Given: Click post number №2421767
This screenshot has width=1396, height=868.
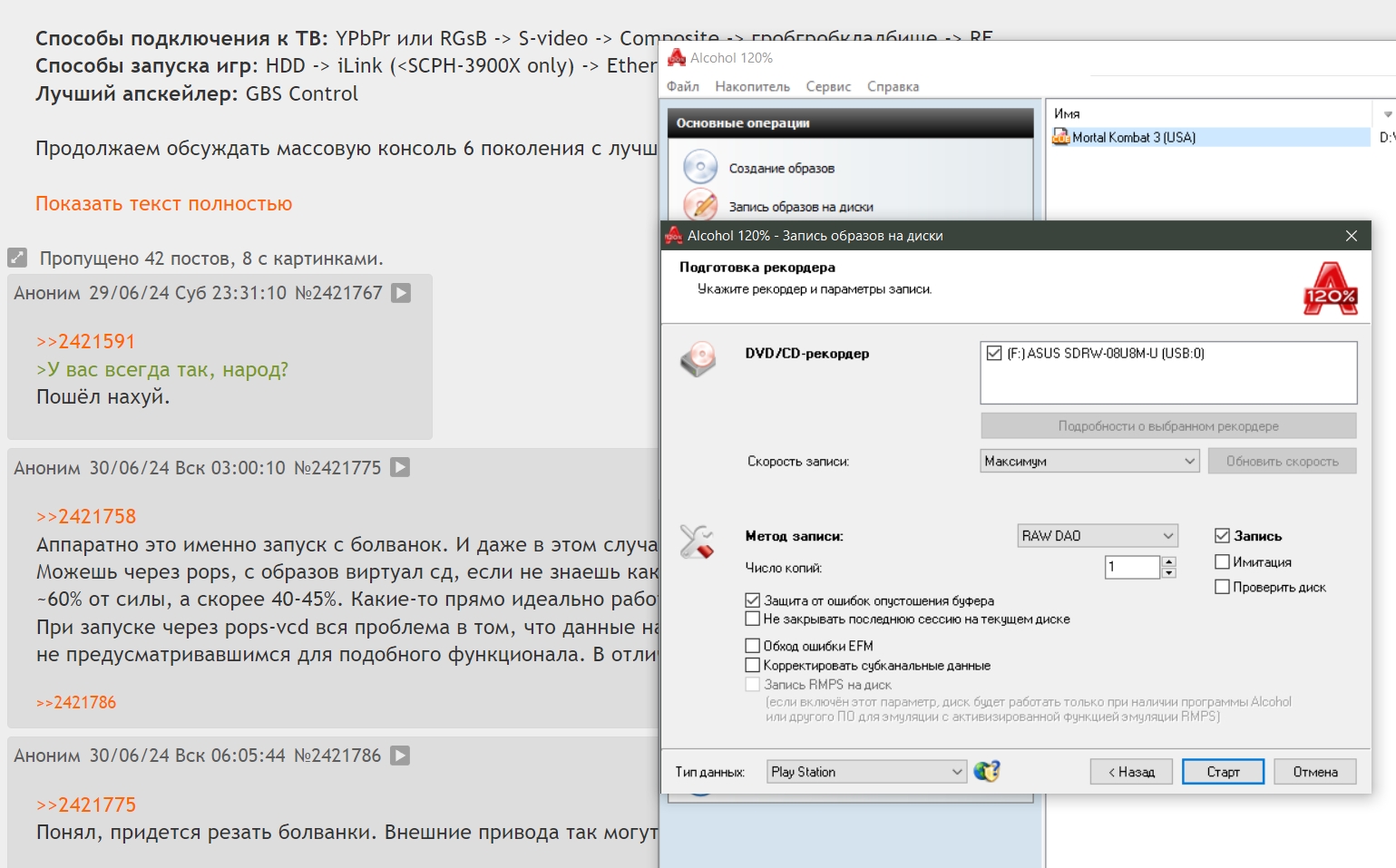Looking at the screenshot, I should click(x=338, y=293).
